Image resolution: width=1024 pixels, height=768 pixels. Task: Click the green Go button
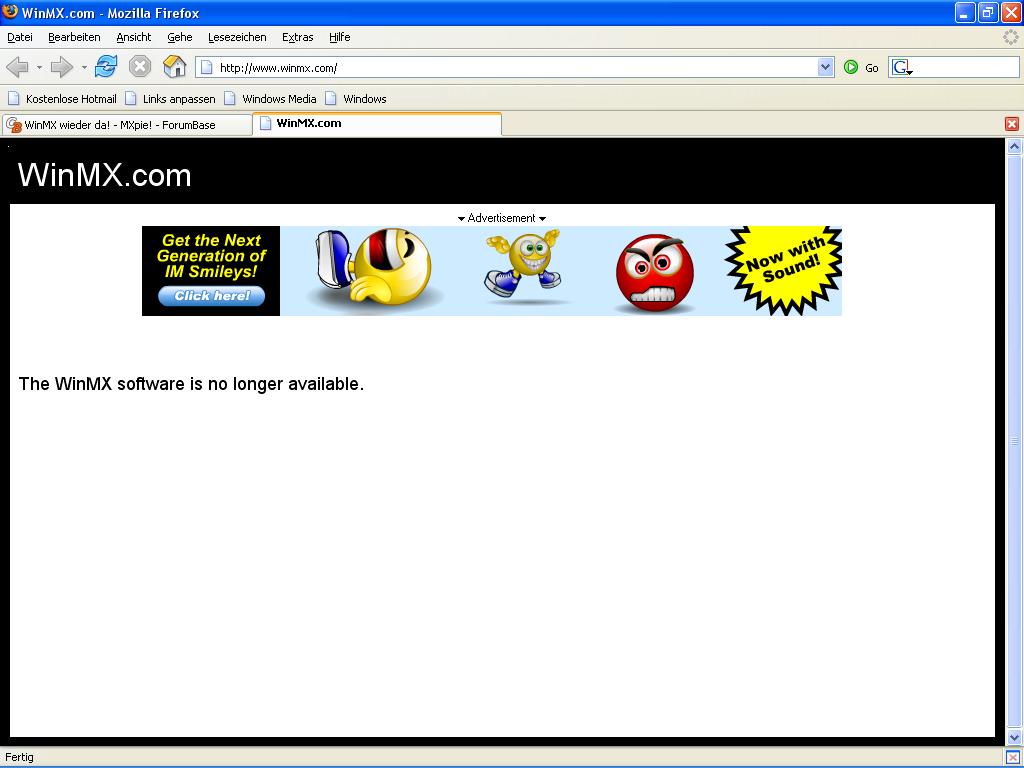click(x=861, y=67)
